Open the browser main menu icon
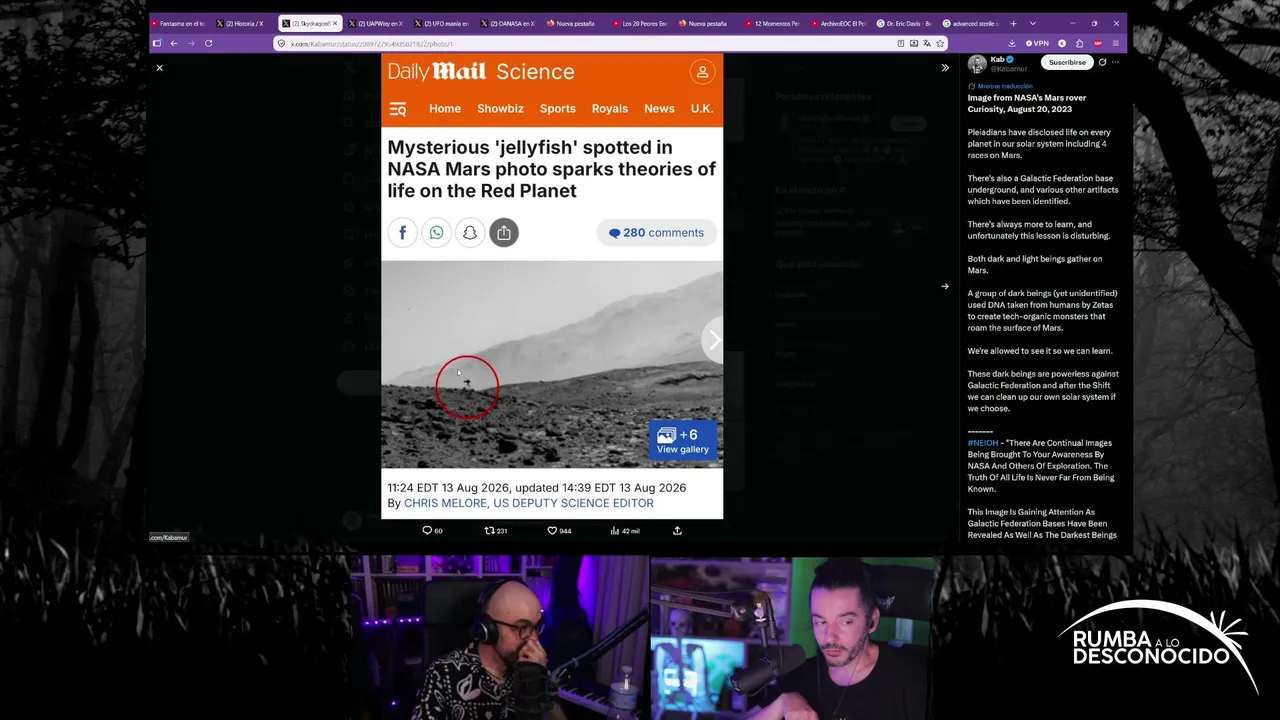 click(1116, 44)
